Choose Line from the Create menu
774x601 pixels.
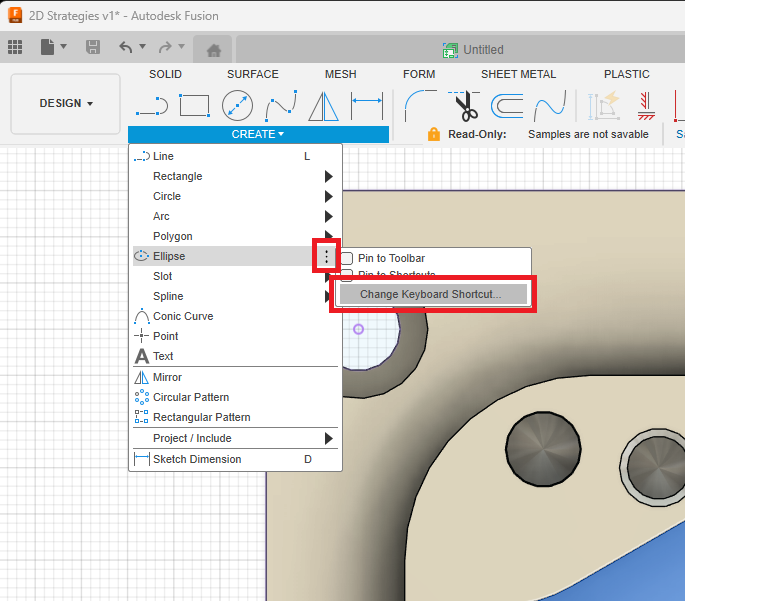pyautogui.click(x=235, y=156)
